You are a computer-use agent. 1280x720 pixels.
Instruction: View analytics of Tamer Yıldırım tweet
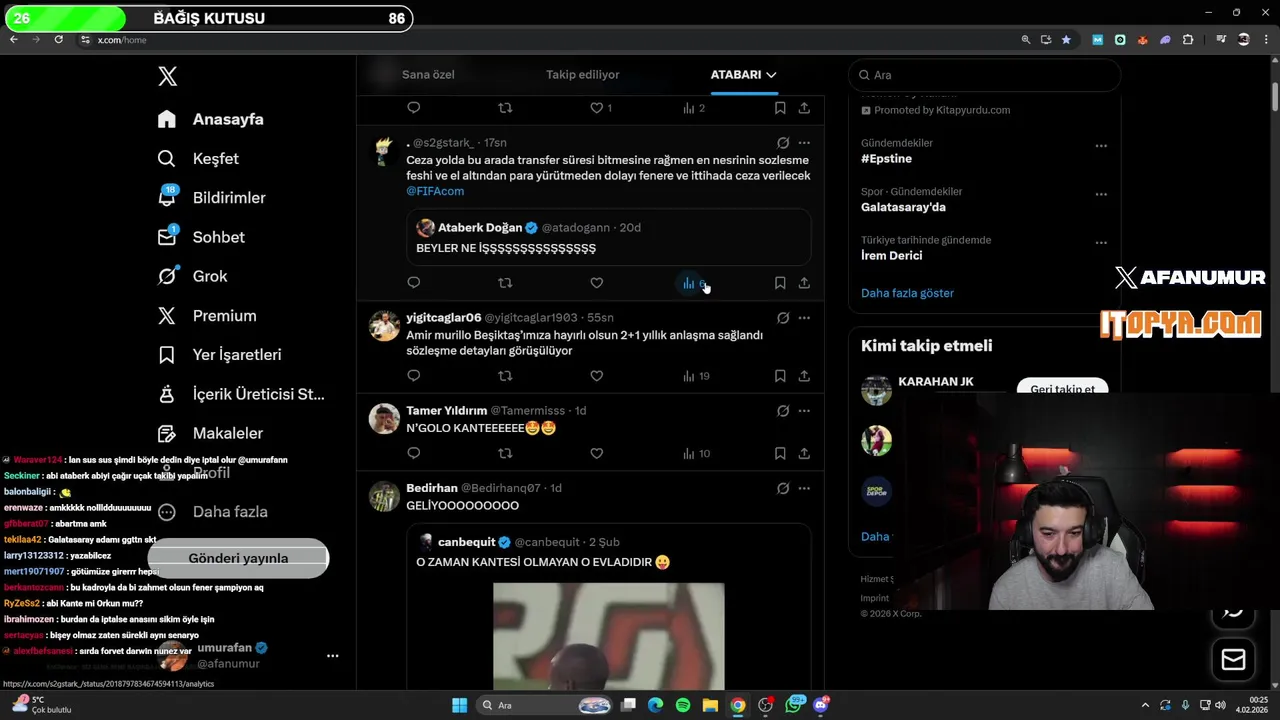tap(696, 453)
